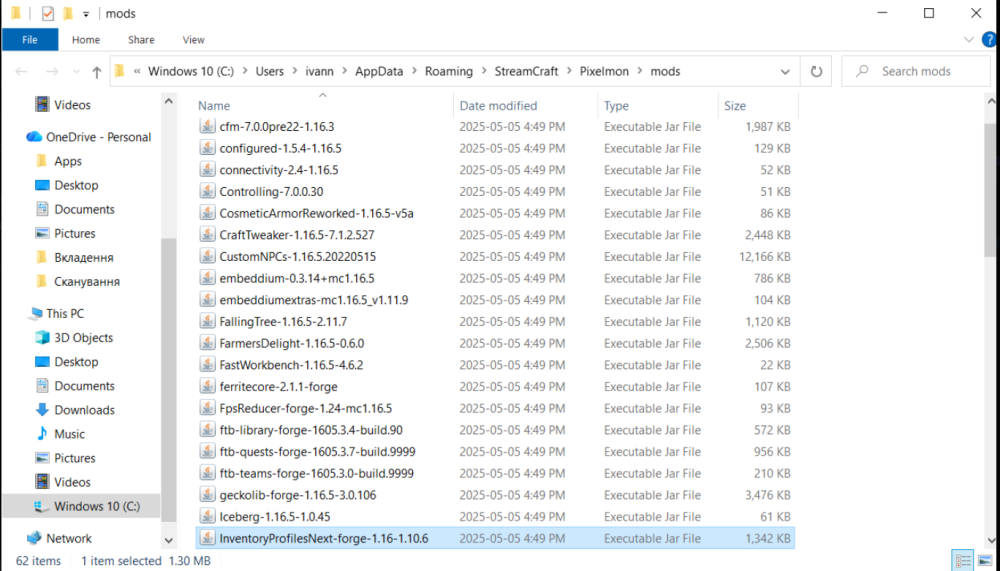
Task: Click the jar icon of Controlling-7.0.0.30
Action: [x=207, y=191]
